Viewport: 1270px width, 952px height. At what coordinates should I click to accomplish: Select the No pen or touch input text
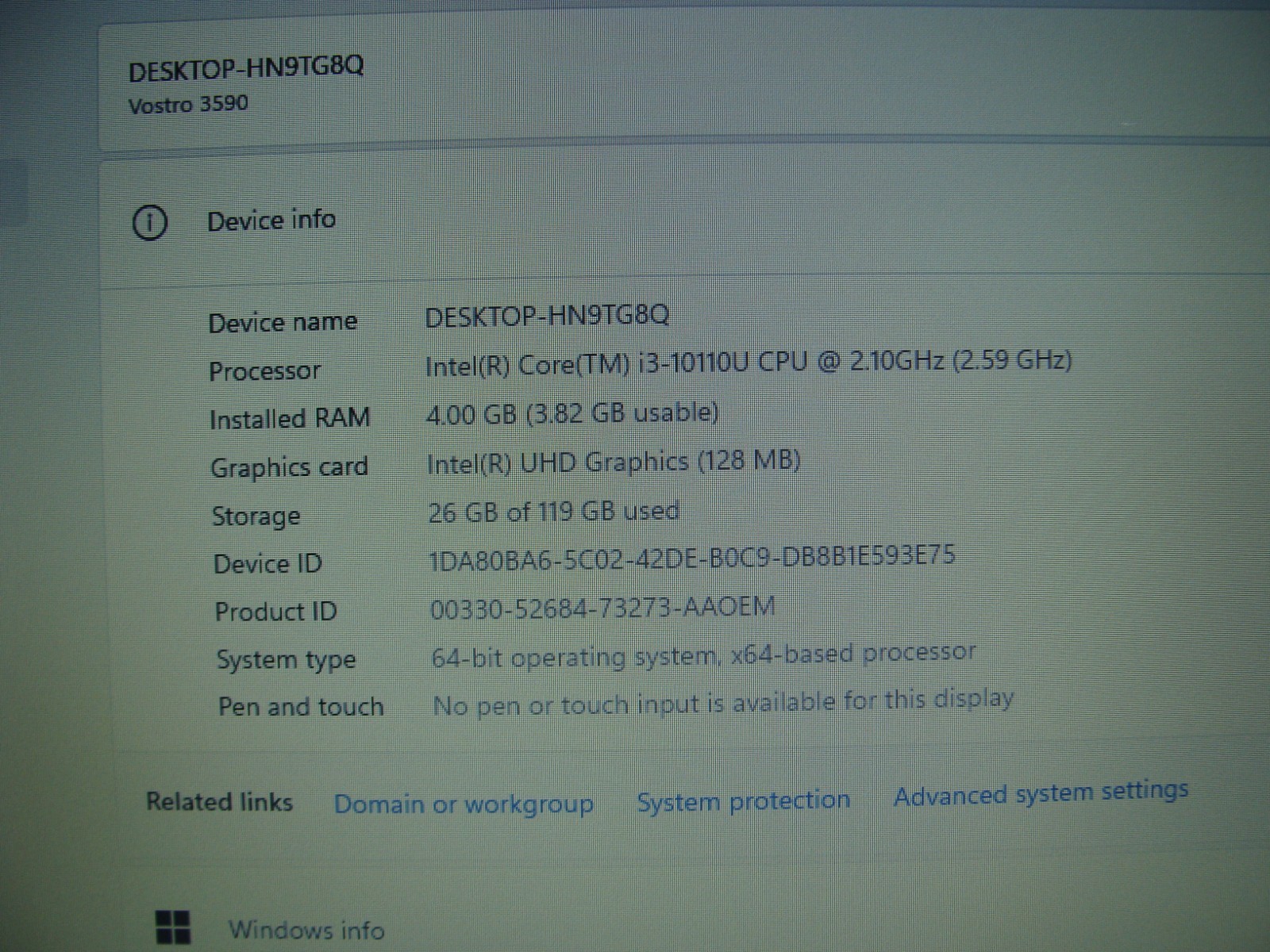[723, 702]
